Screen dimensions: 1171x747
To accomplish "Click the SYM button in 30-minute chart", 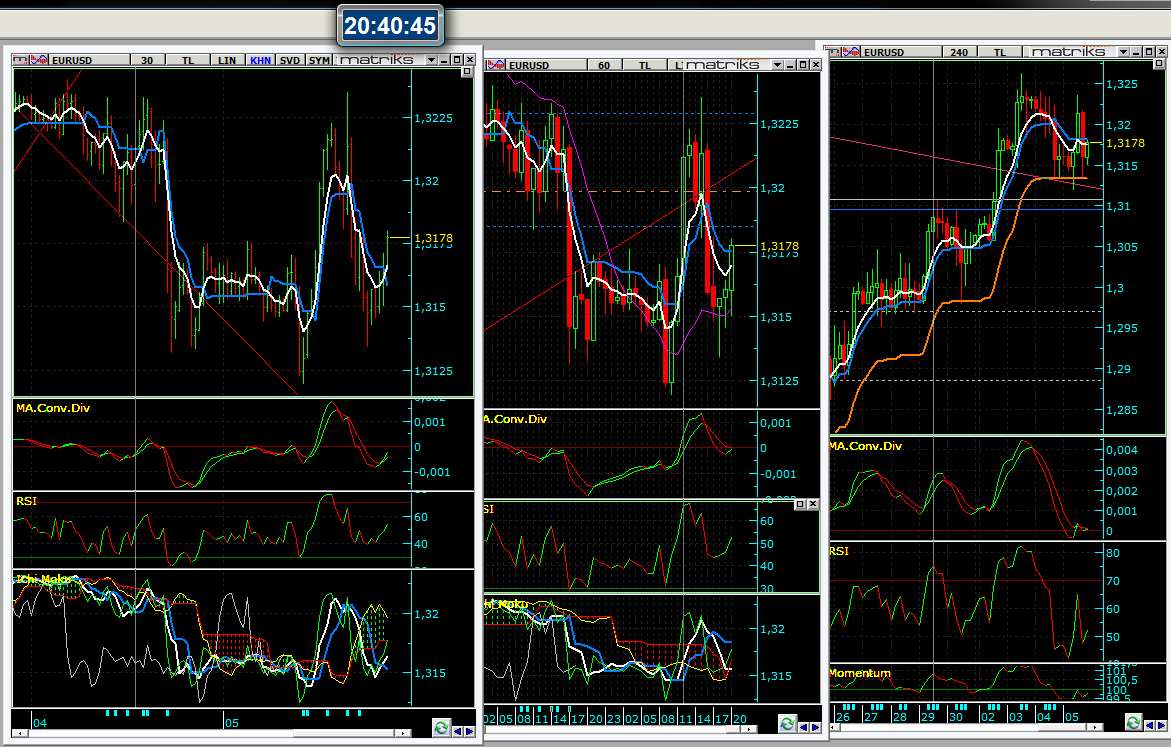I will coord(319,60).
